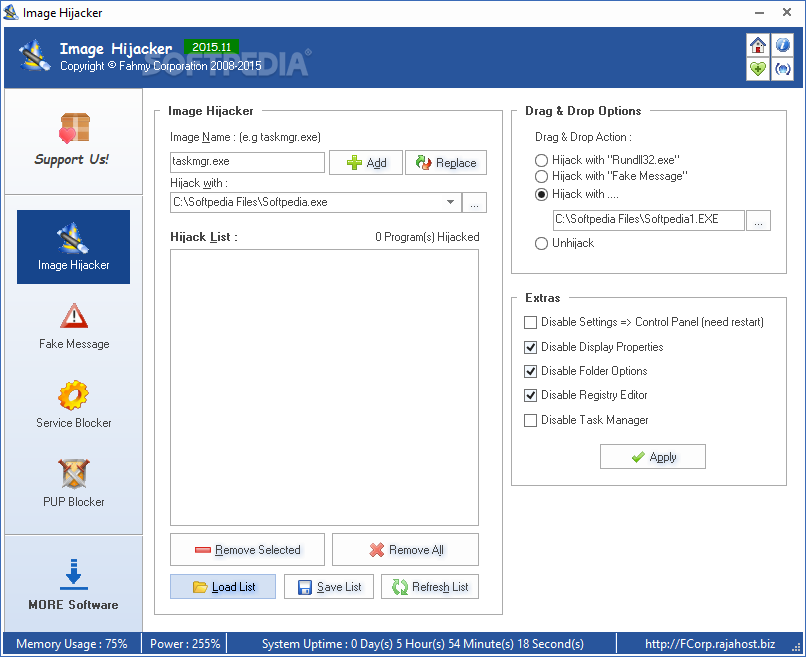The image size is (806, 657).
Task: Open the blue info about icon
Action: [782, 45]
